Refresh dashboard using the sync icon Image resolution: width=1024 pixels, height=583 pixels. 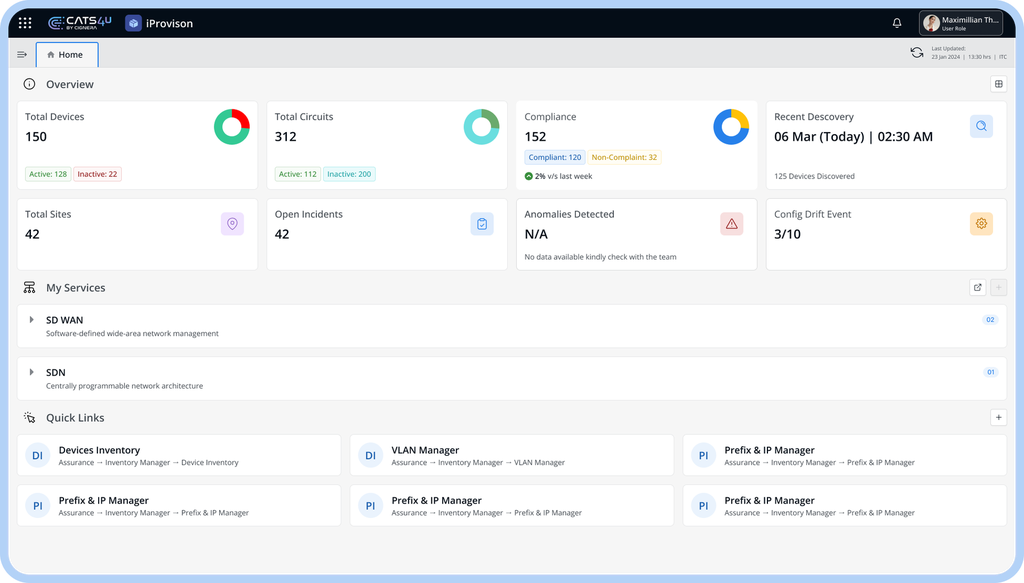click(x=916, y=53)
